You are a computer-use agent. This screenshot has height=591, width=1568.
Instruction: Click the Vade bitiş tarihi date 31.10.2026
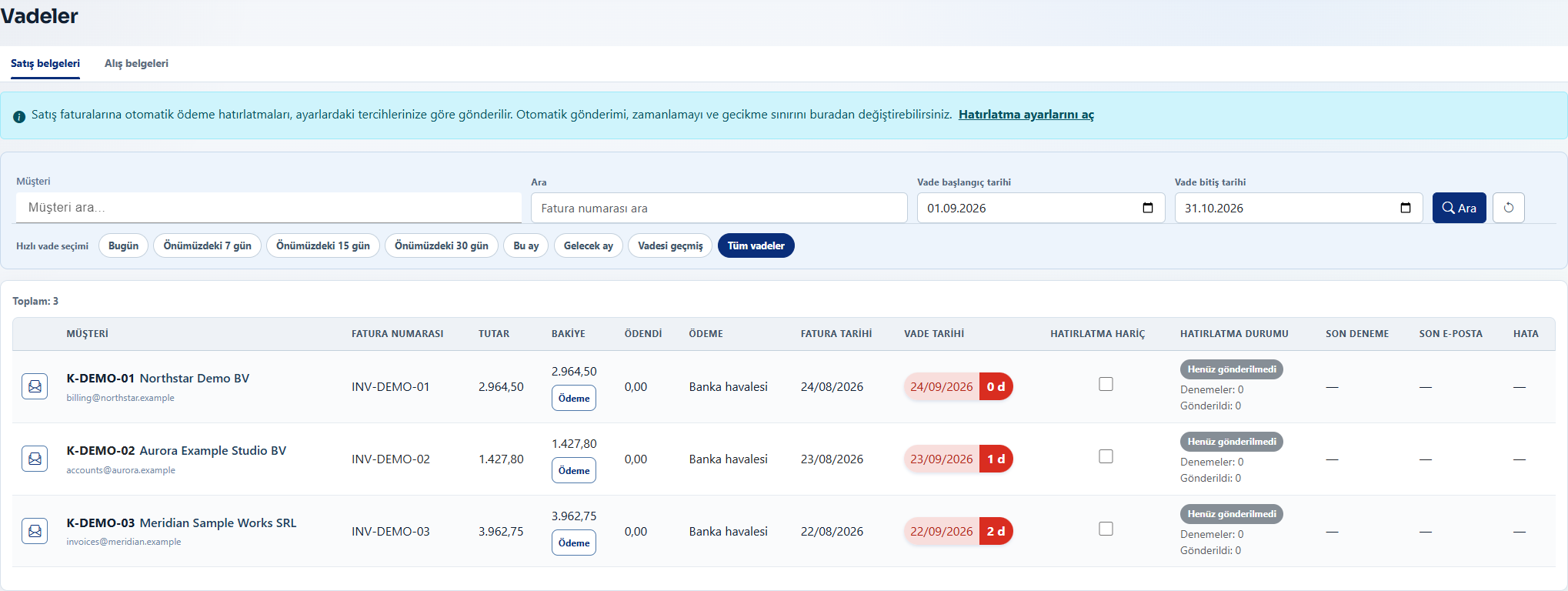click(x=1214, y=208)
